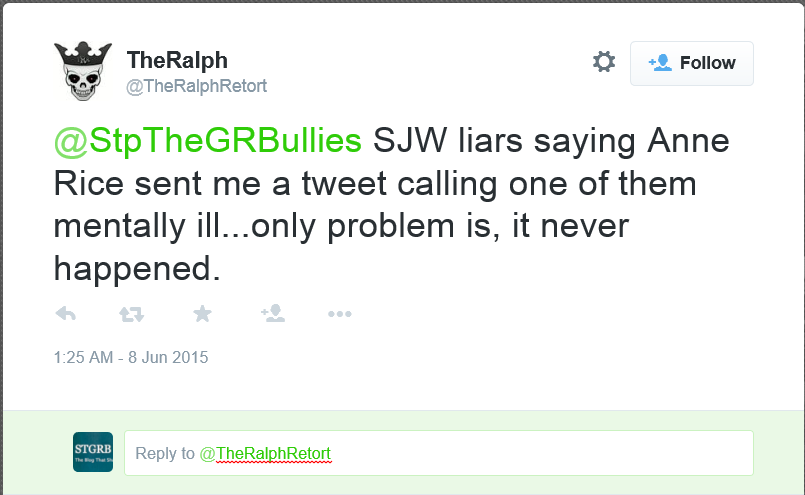
Task: Click the word "happened." ending the tweet
Action: pyautogui.click(x=134, y=267)
